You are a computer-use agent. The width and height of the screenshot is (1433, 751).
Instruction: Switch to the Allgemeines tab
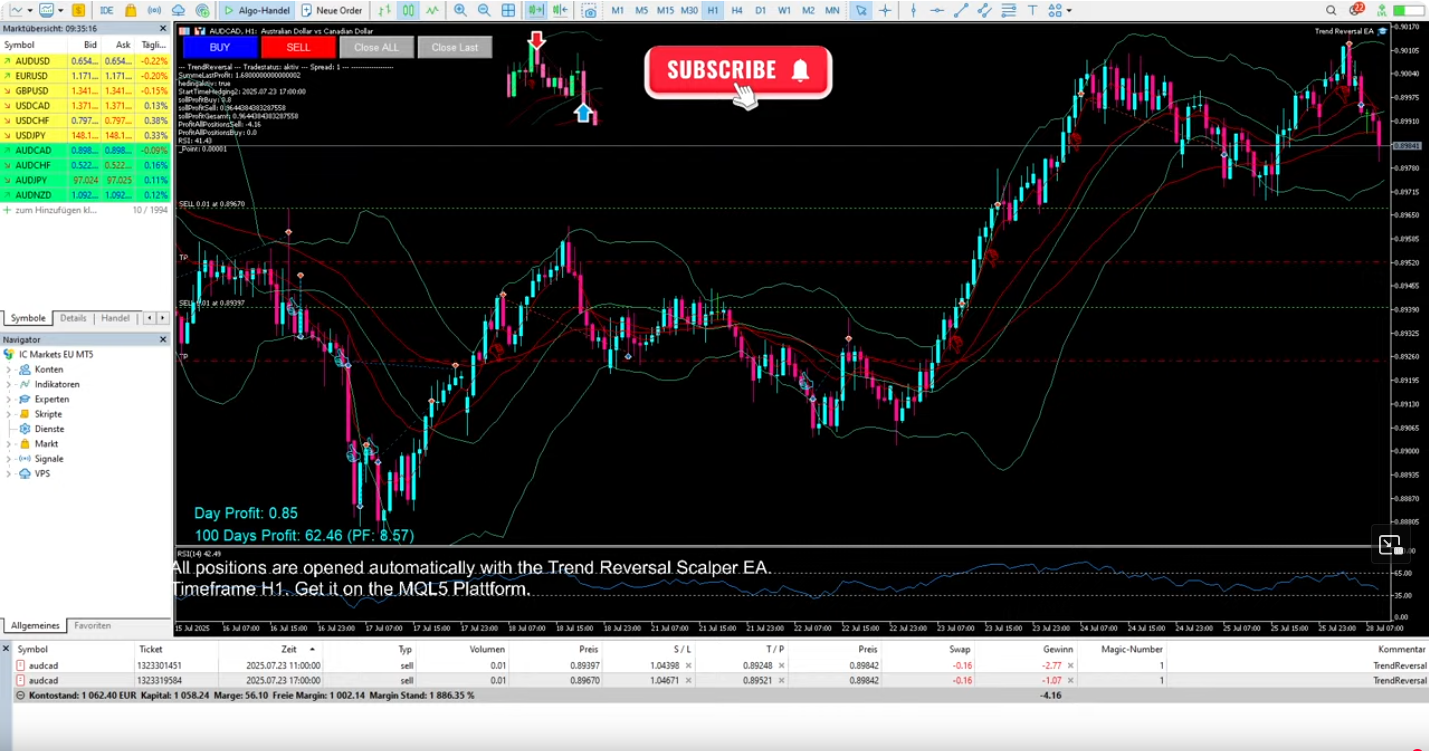click(x=35, y=626)
